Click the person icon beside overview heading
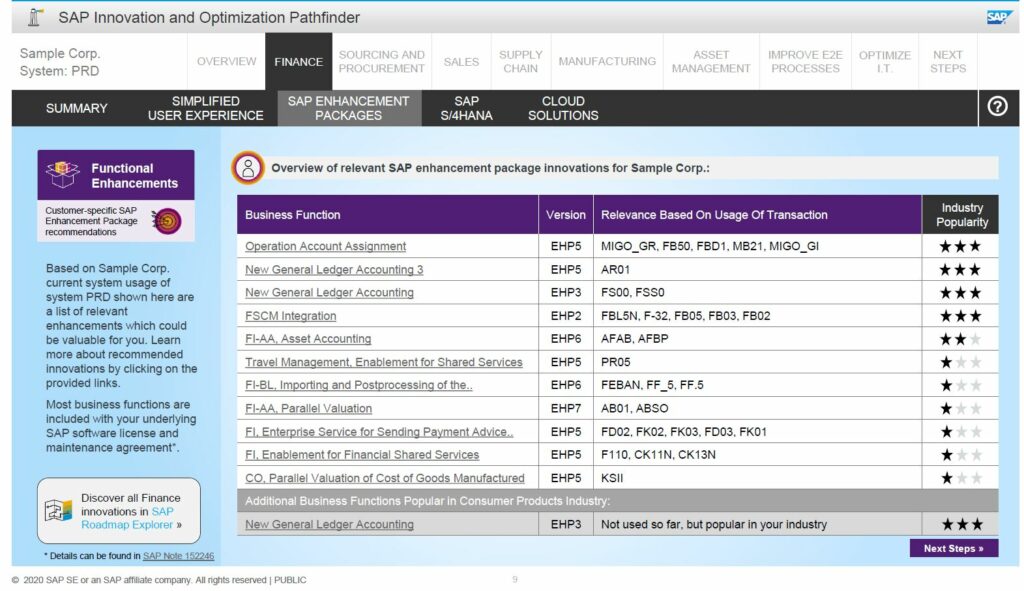Viewport: 1024px width, 591px height. tap(248, 168)
